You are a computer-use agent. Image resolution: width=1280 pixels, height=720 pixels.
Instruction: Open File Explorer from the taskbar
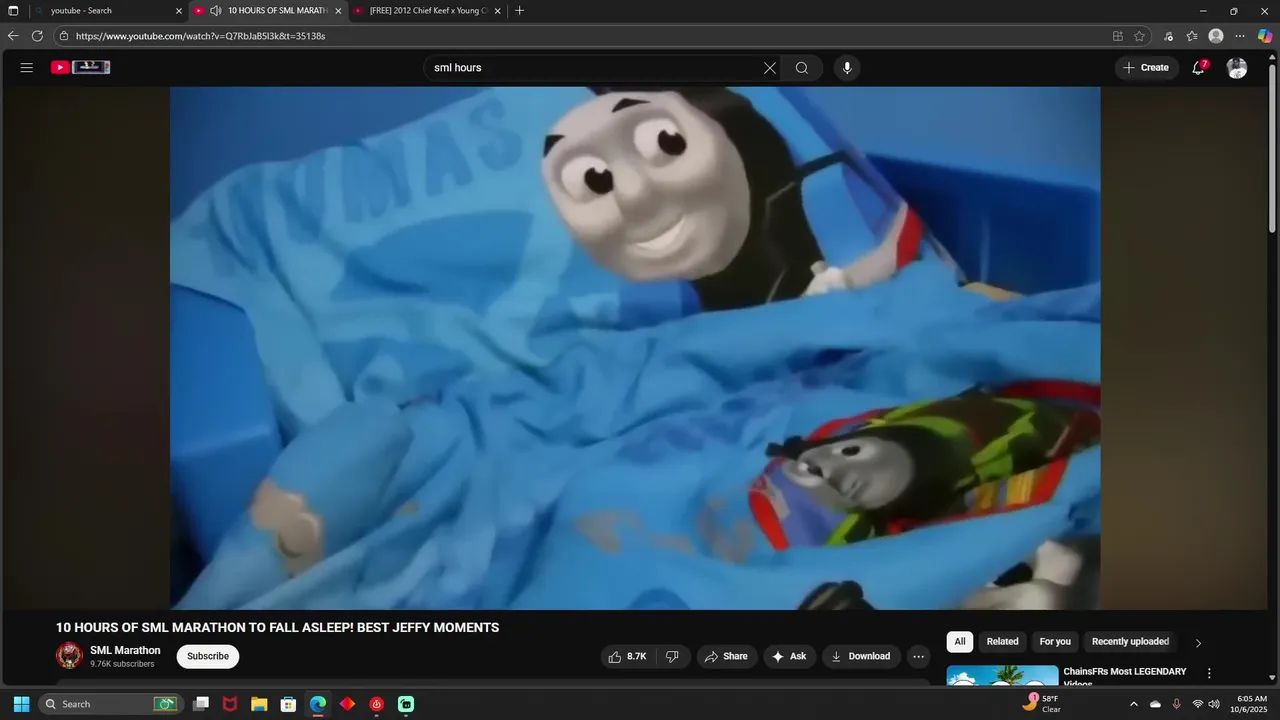[259, 704]
